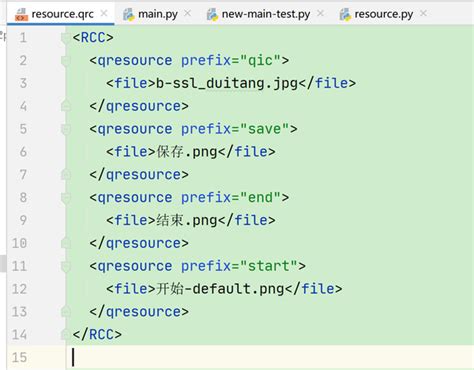Click the new-main-test.py Python file icon

[212, 15]
